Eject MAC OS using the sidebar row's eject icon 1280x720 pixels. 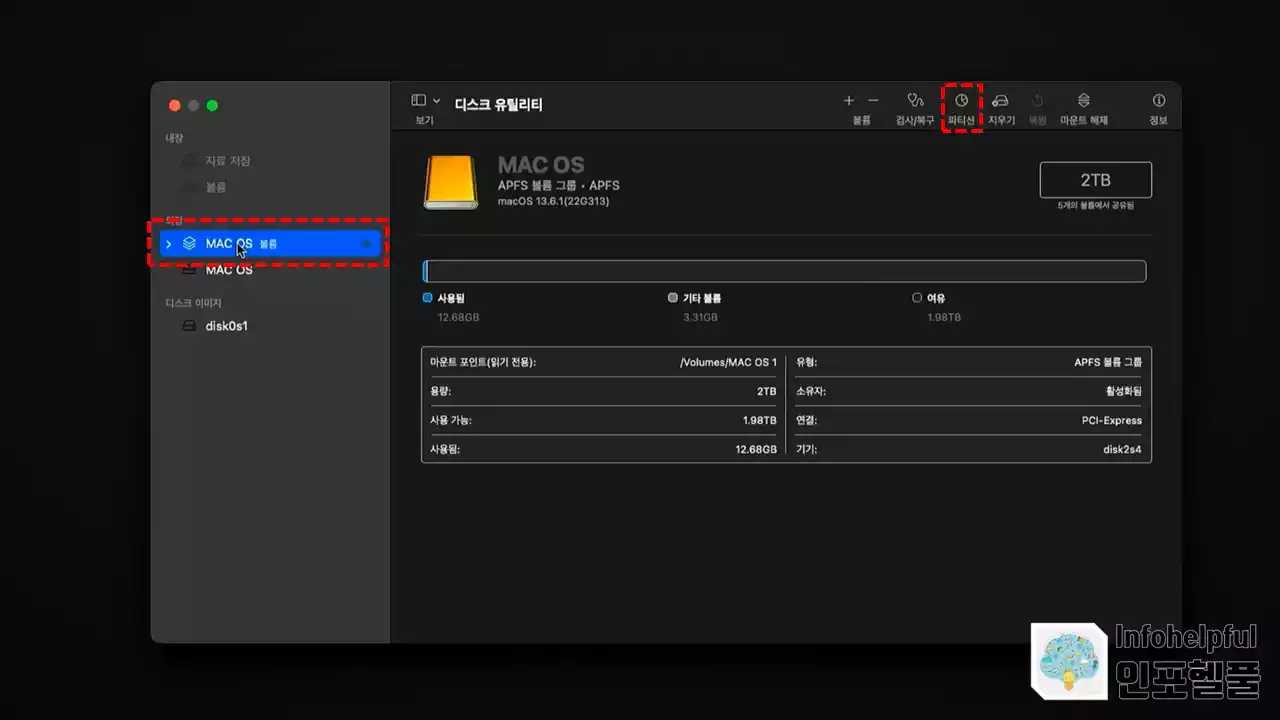point(367,244)
